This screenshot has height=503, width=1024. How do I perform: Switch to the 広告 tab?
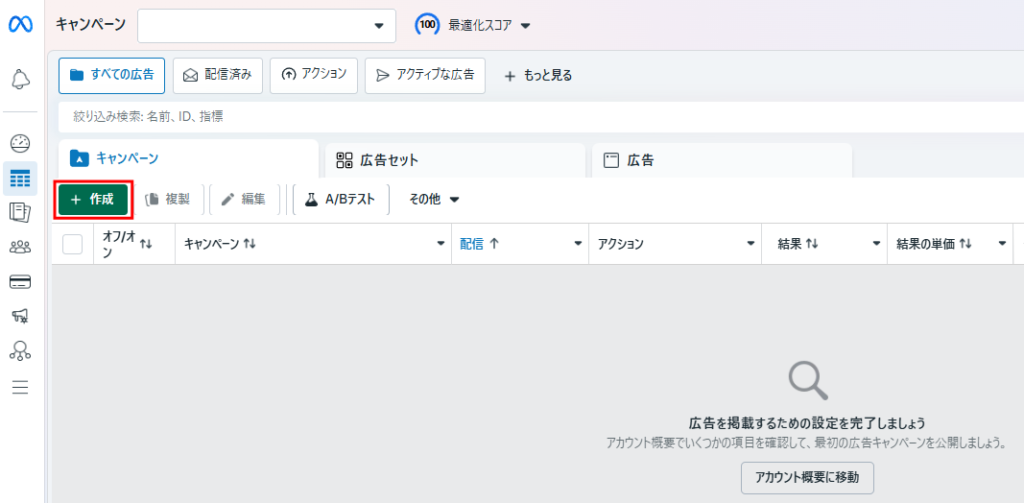pos(721,160)
